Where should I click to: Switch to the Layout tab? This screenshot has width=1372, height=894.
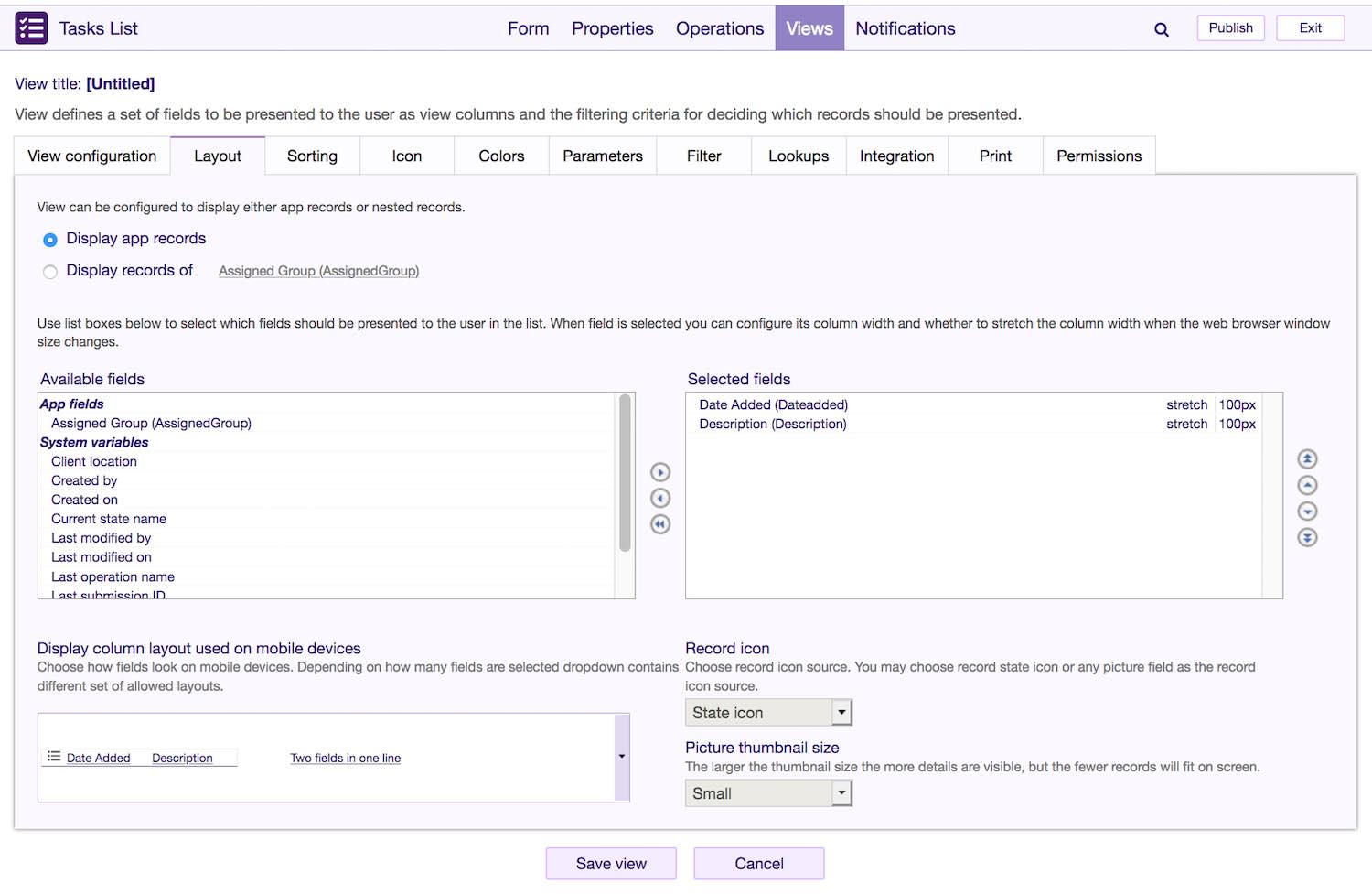[218, 156]
